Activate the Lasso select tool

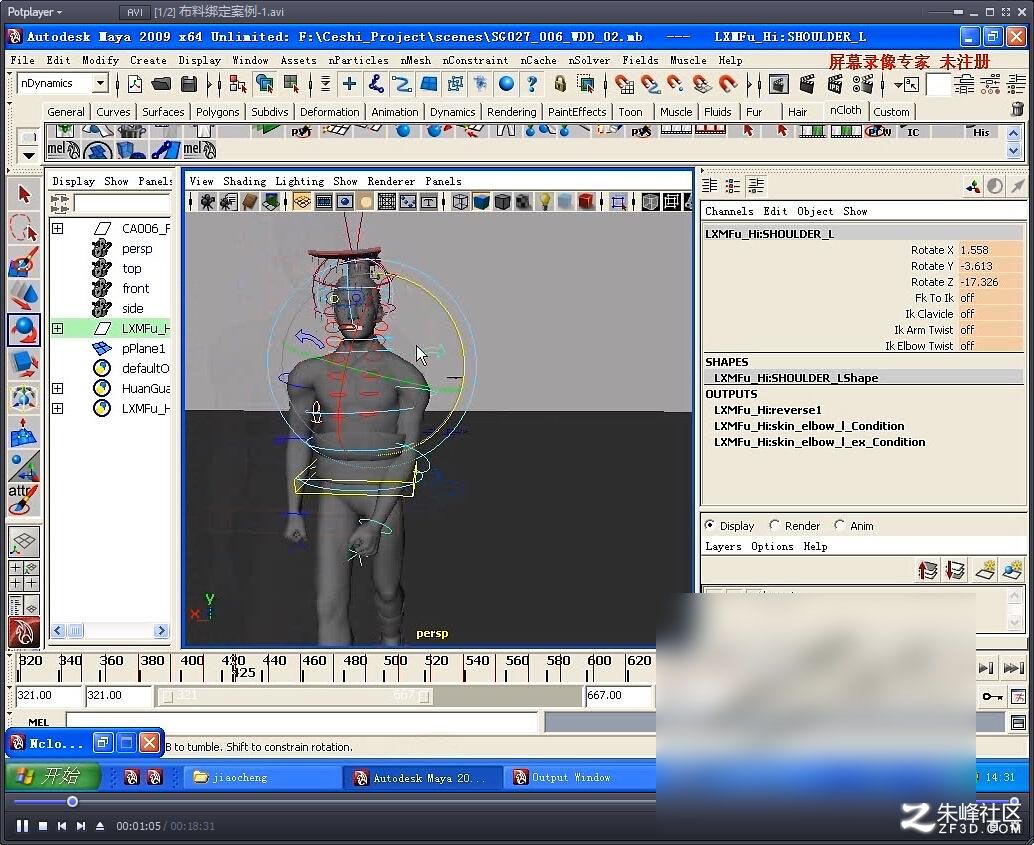tap(24, 228)
